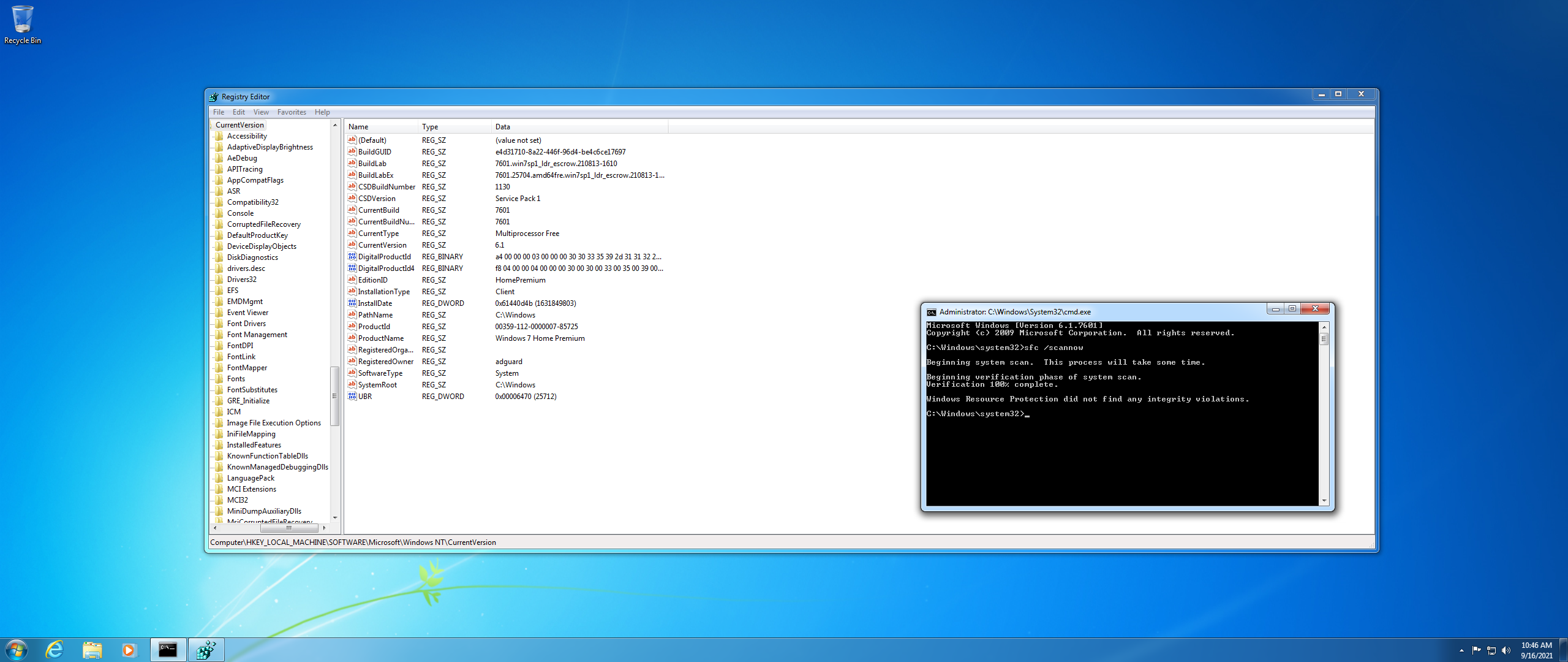Open Windows Explorer from the taskbar
The image size is (1568, 662).
92,650
